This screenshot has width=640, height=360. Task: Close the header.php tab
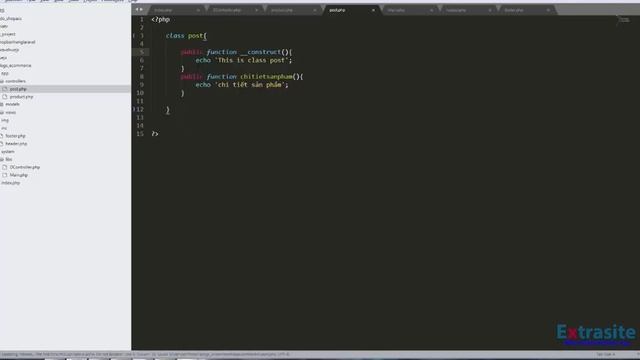pos(490,10)
